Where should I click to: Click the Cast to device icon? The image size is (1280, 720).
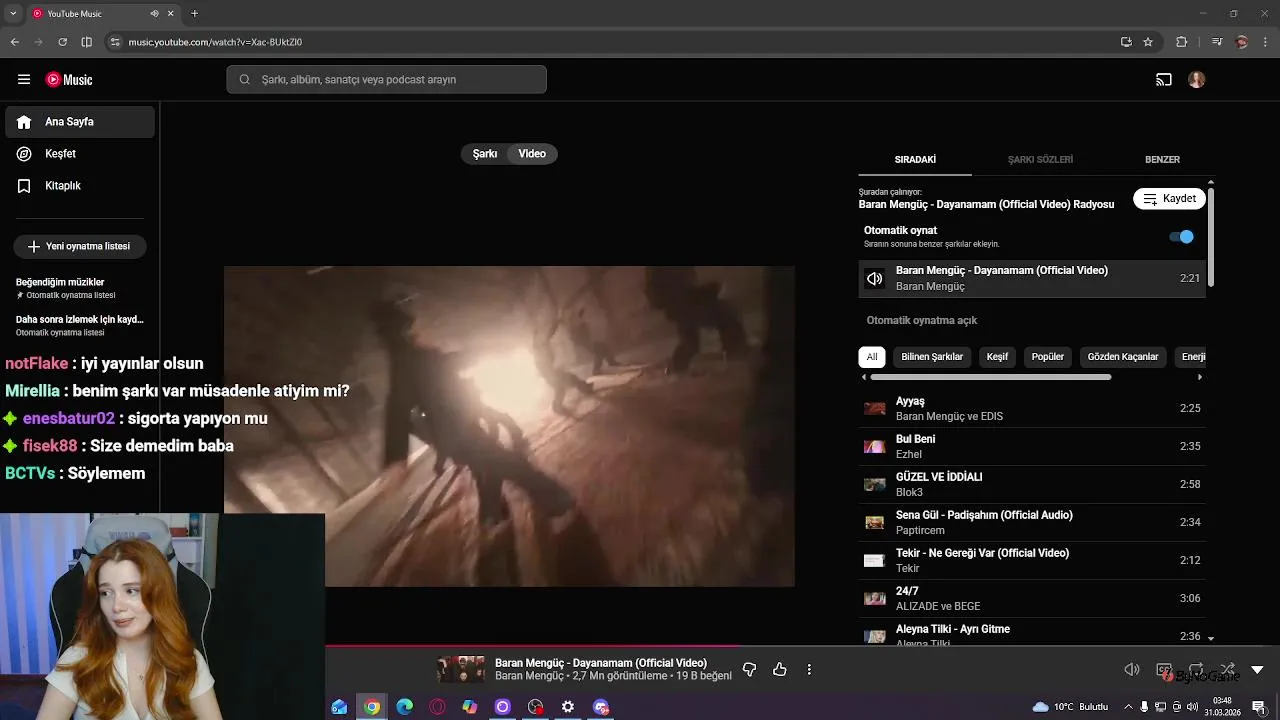pos(1164,79)
